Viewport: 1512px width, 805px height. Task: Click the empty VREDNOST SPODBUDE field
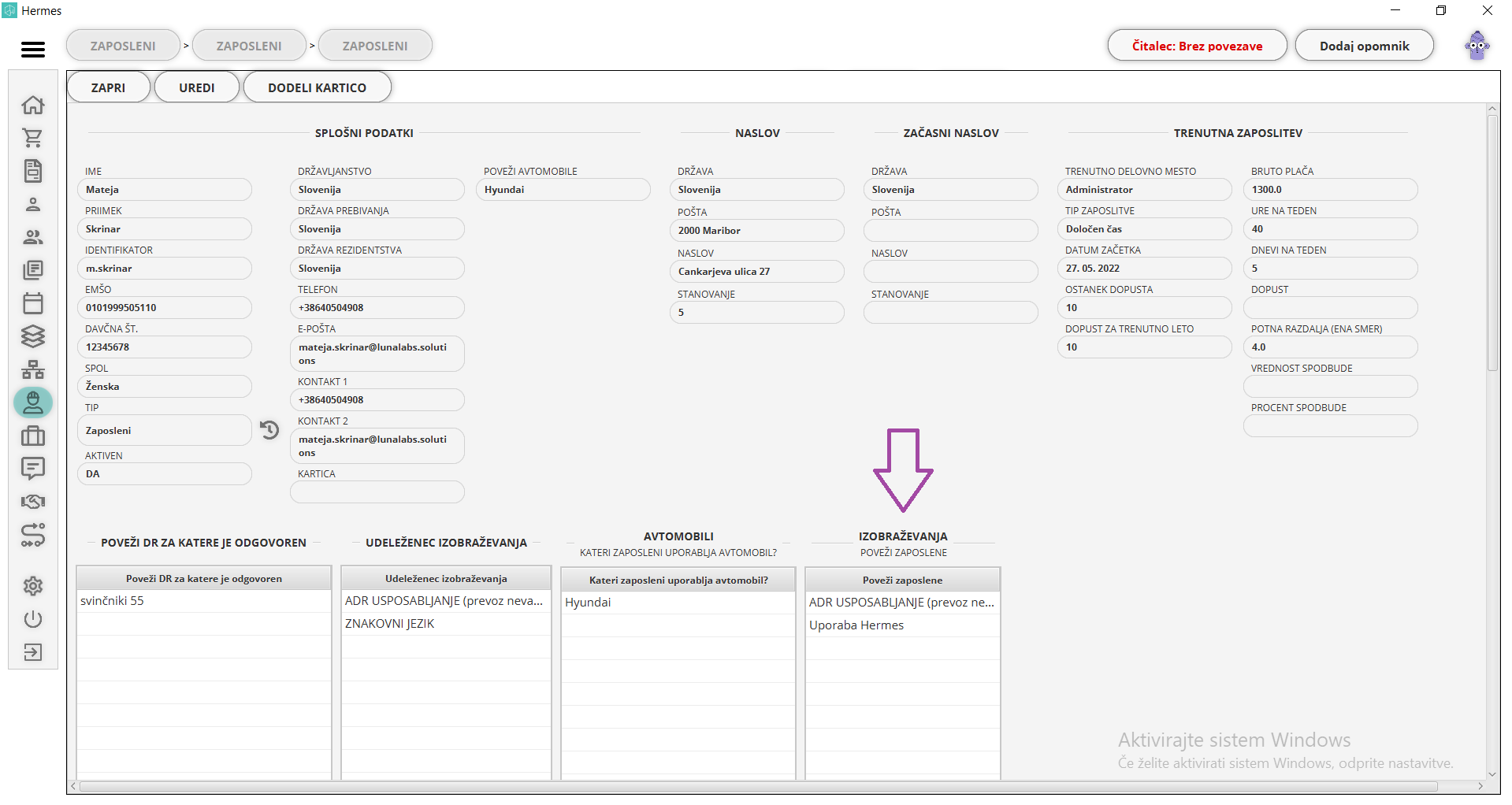pos(1331,387)
